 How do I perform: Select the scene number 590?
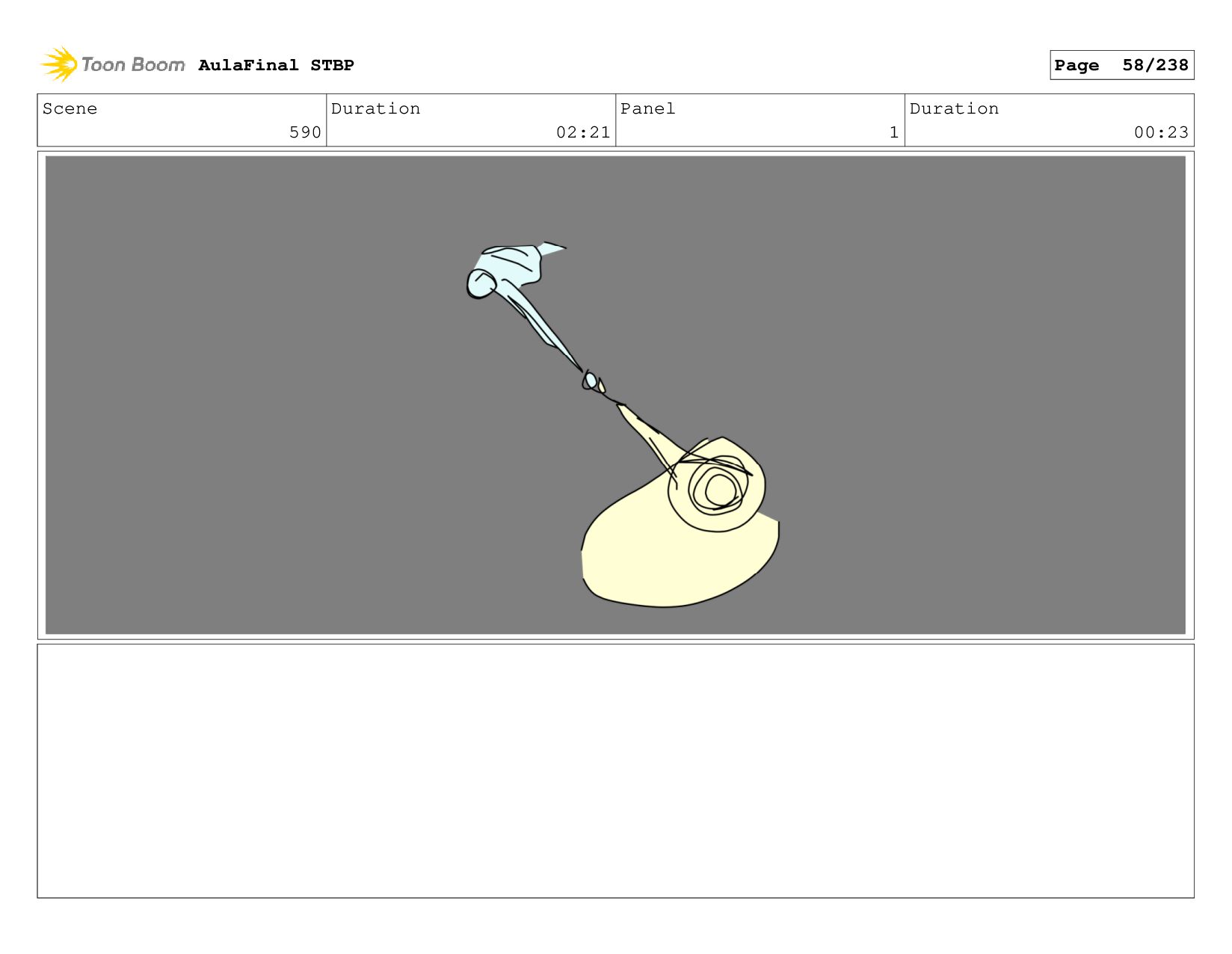click(305, 132)
